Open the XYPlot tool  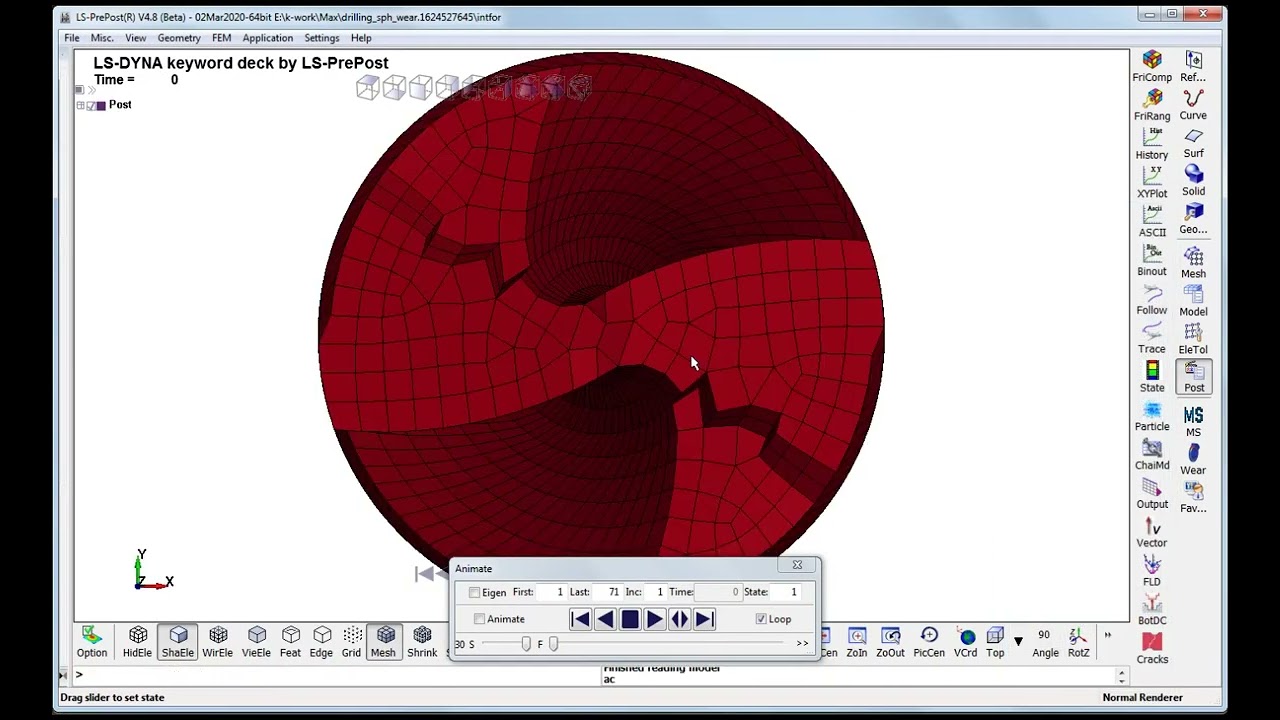(x=1152, y=183)
